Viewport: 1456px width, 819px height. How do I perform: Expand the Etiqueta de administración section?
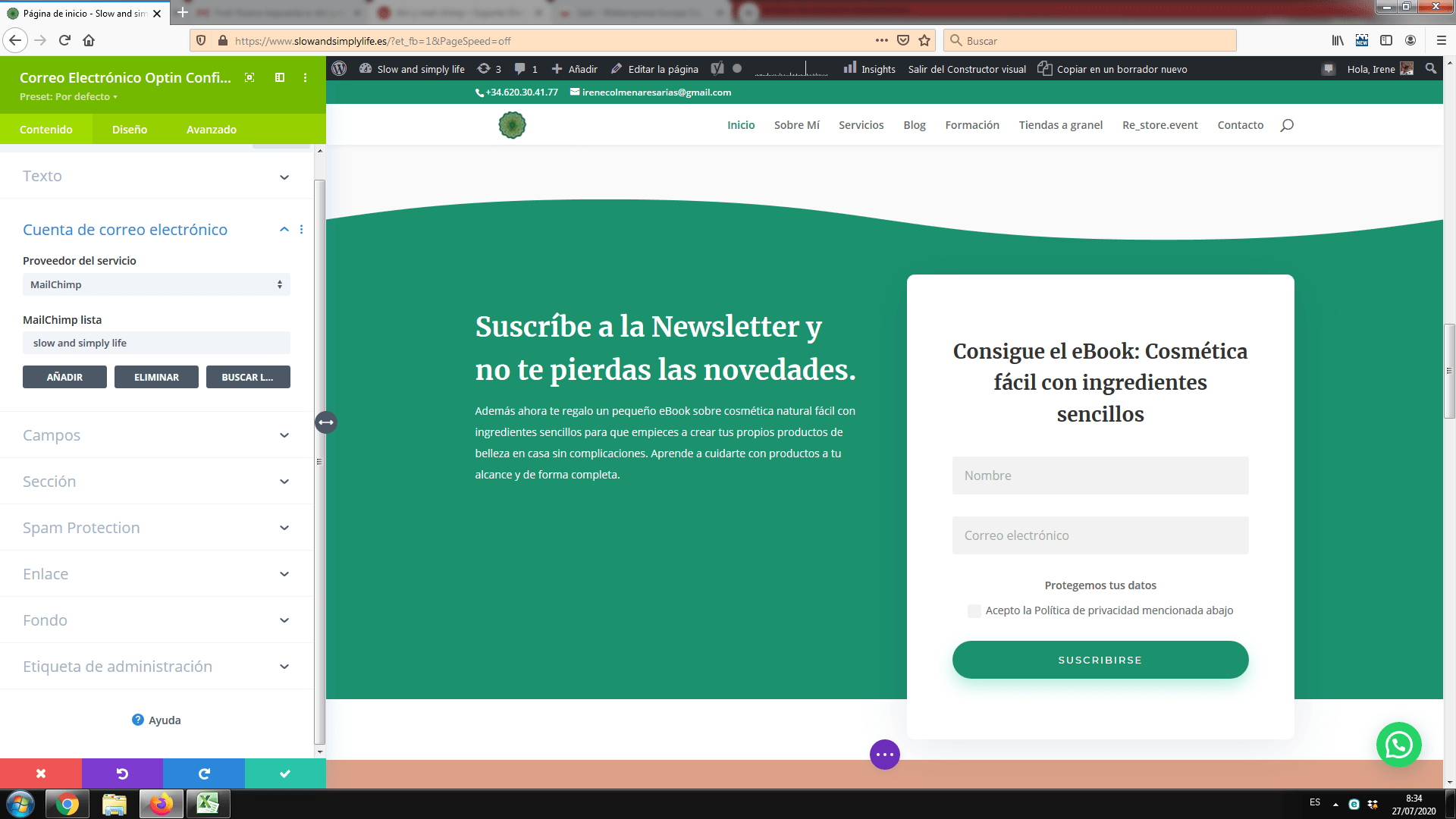point(156,667)
